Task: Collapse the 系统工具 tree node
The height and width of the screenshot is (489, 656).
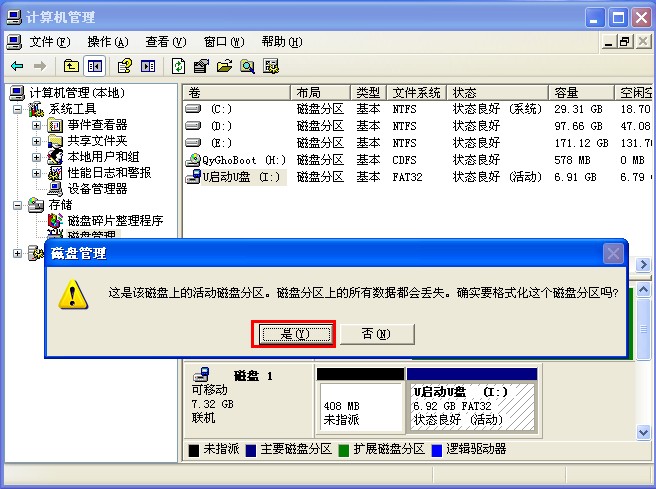Action: 21,109
